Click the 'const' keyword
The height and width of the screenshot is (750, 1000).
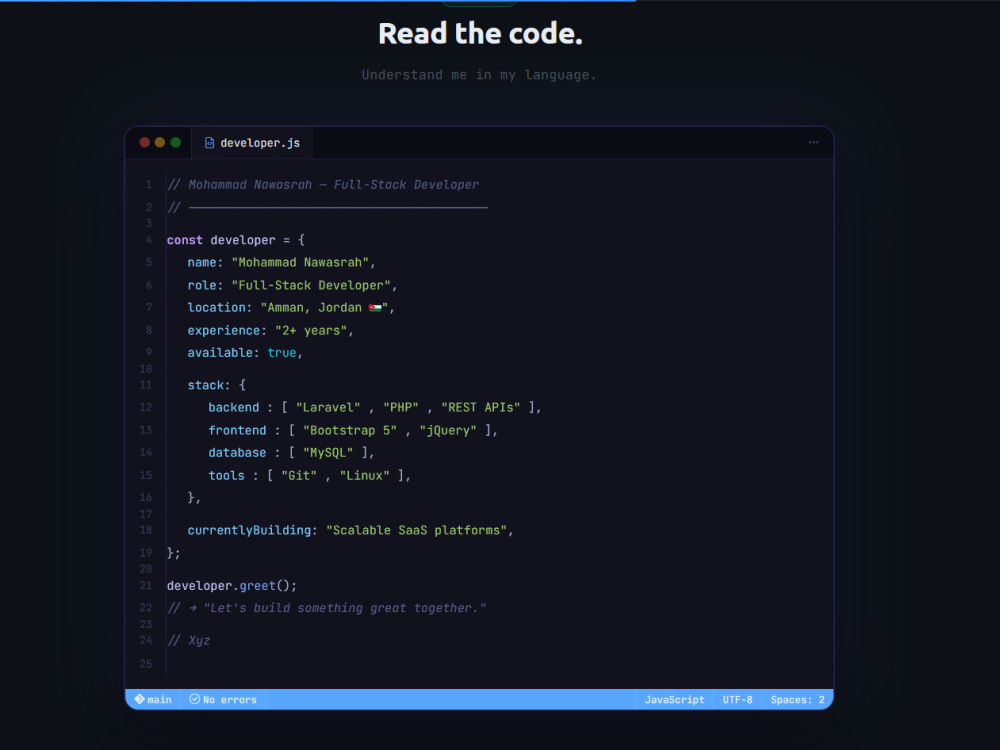(184, 240)
